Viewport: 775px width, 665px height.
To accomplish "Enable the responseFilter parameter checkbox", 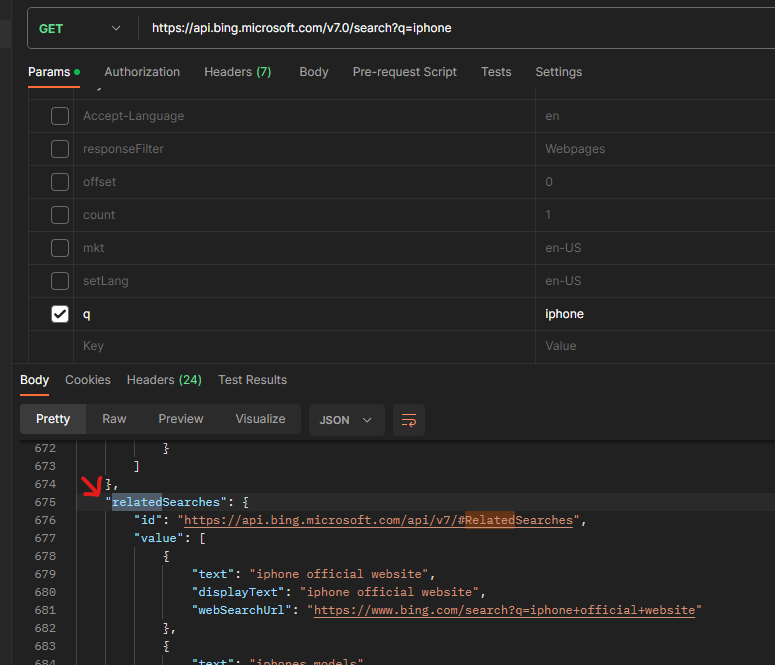I will [x=60, y=149].
